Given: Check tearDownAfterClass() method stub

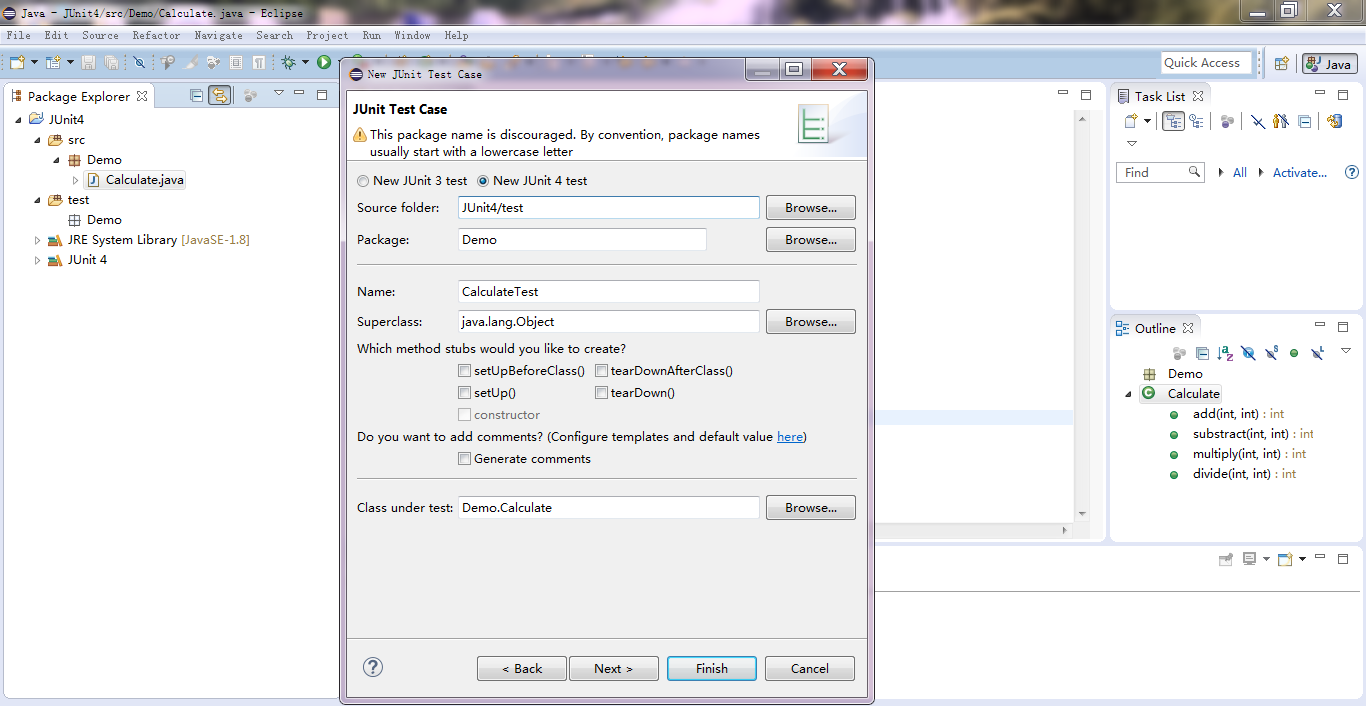Looking at the screenshot, I should pos(601,371).
